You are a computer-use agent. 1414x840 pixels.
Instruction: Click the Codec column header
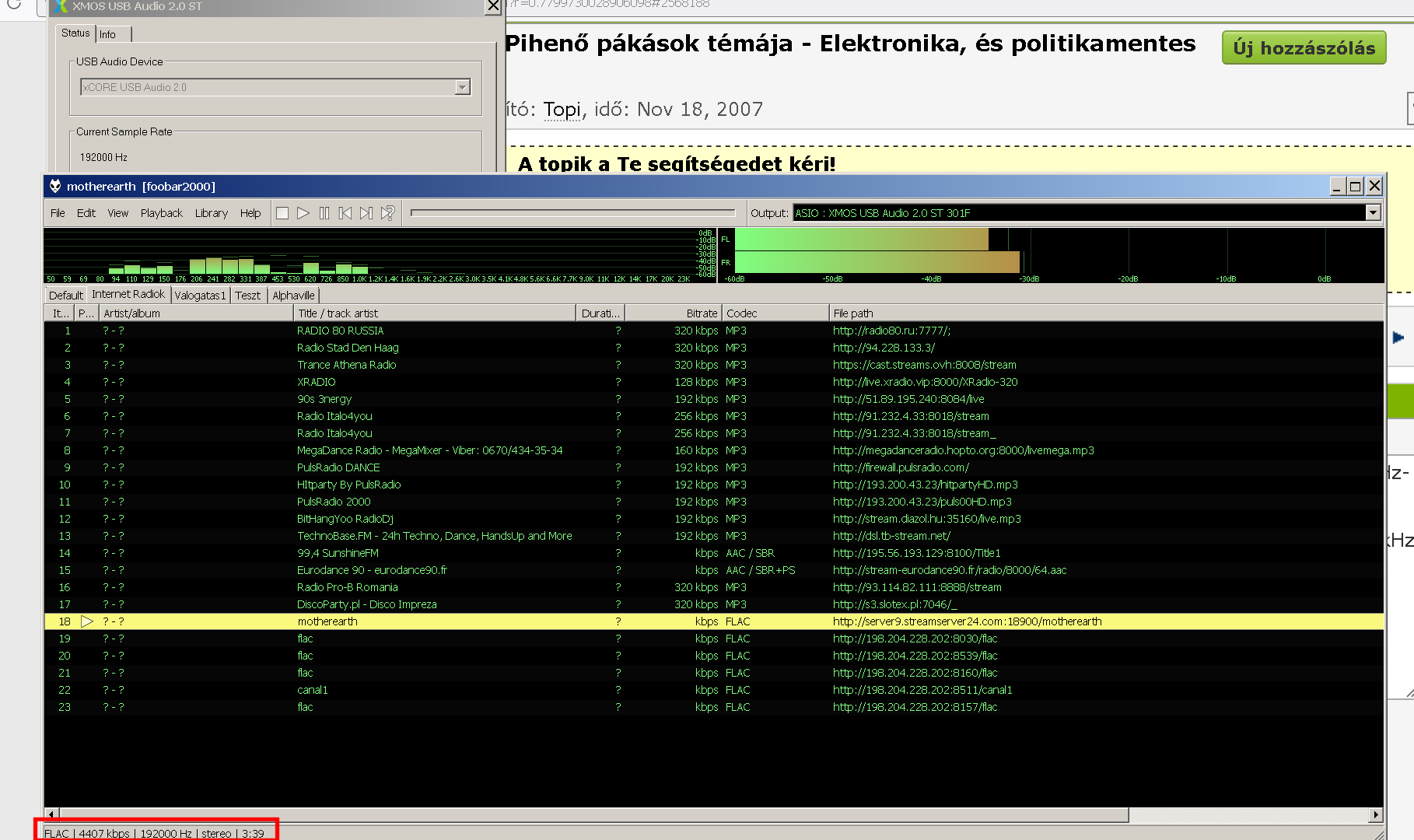[x=775, y=313]
